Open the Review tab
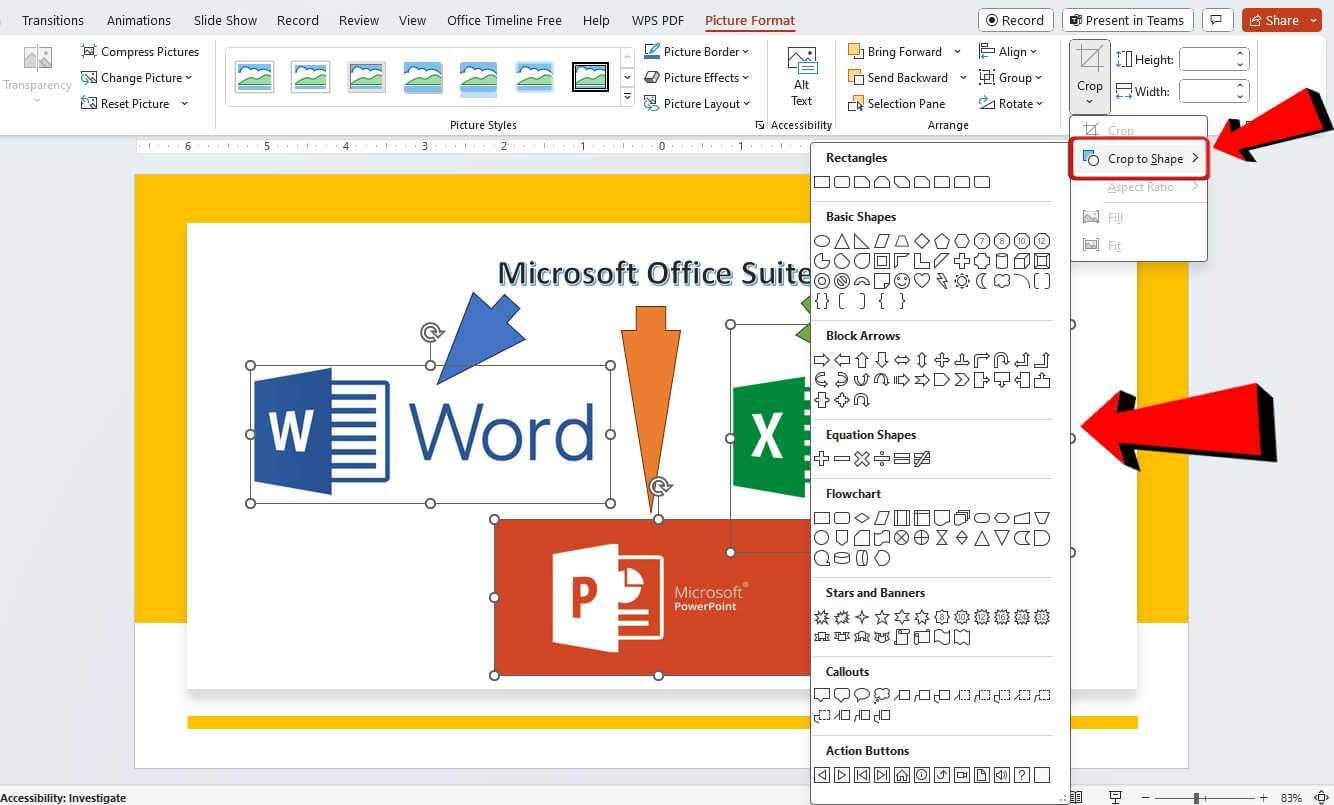The width and height of the screenshot is (1334, 805). (x=359, y=20)
